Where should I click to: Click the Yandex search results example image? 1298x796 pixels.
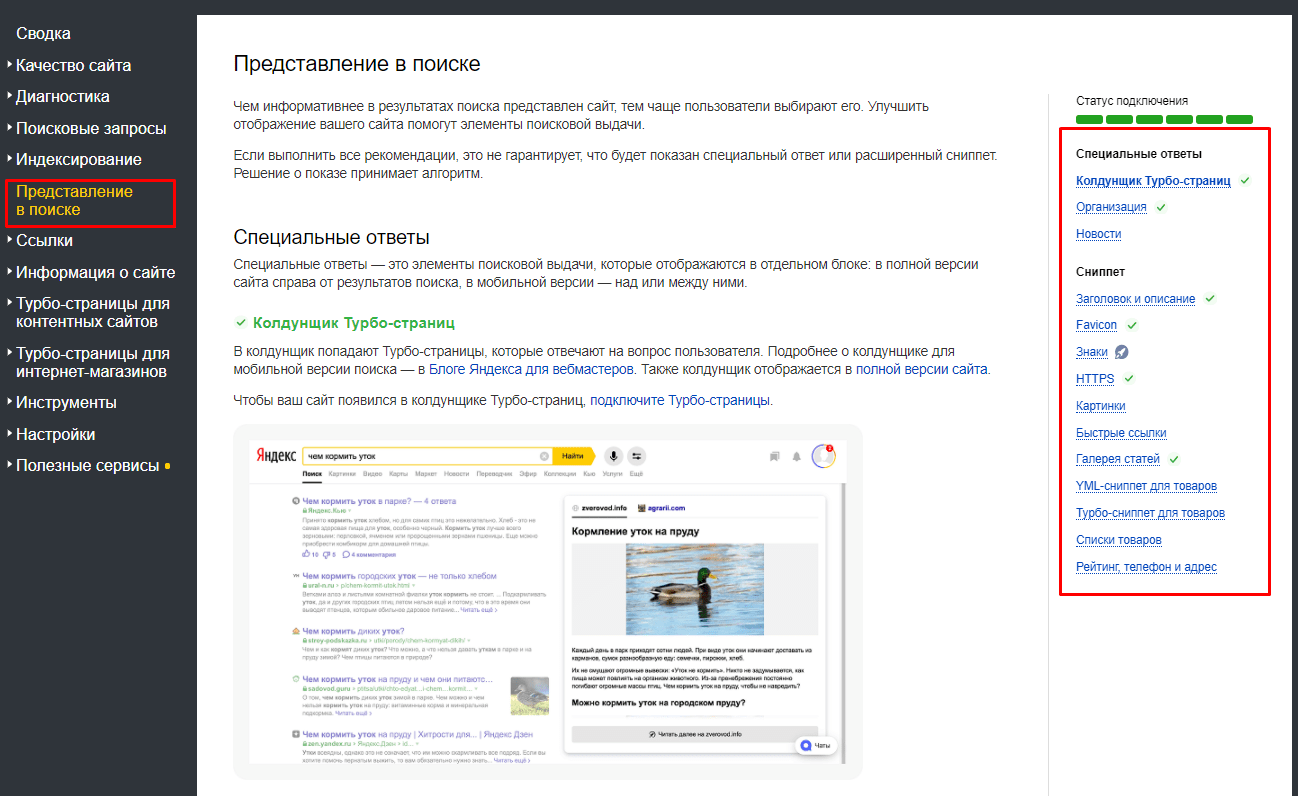click(x=547, y=601)
